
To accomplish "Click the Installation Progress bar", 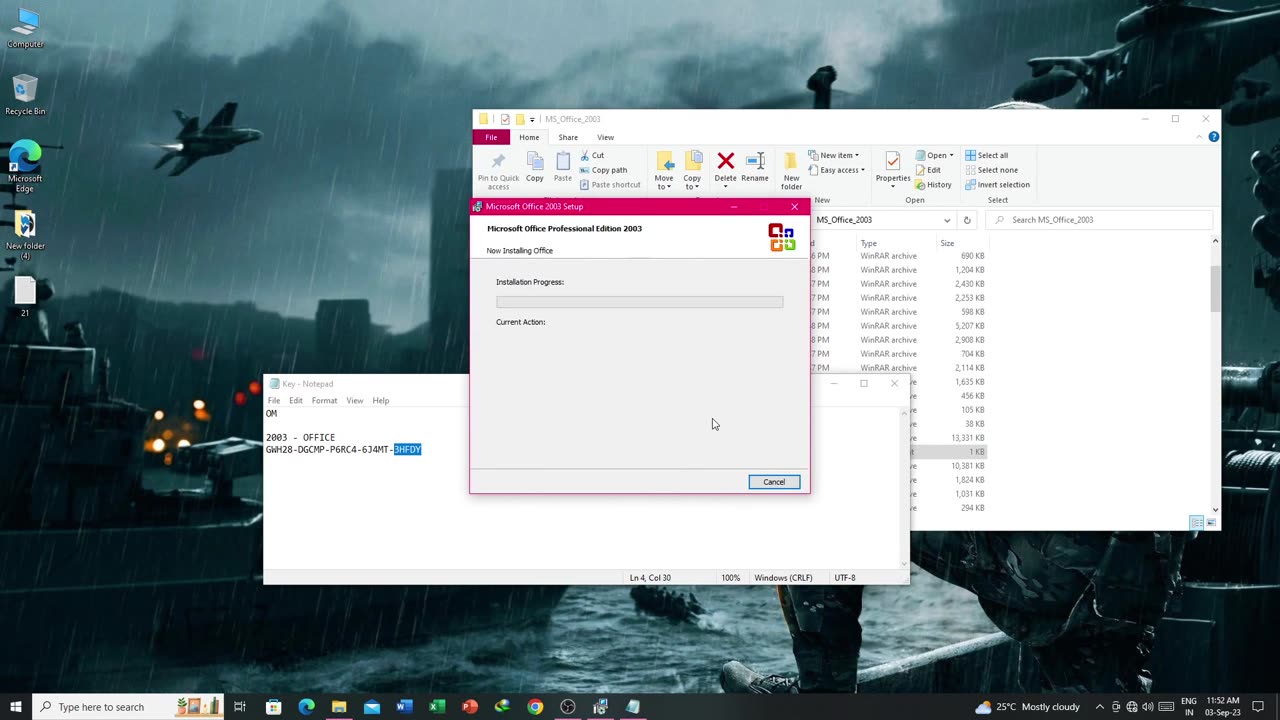I will pyautogui.click(x=640, y=301).
